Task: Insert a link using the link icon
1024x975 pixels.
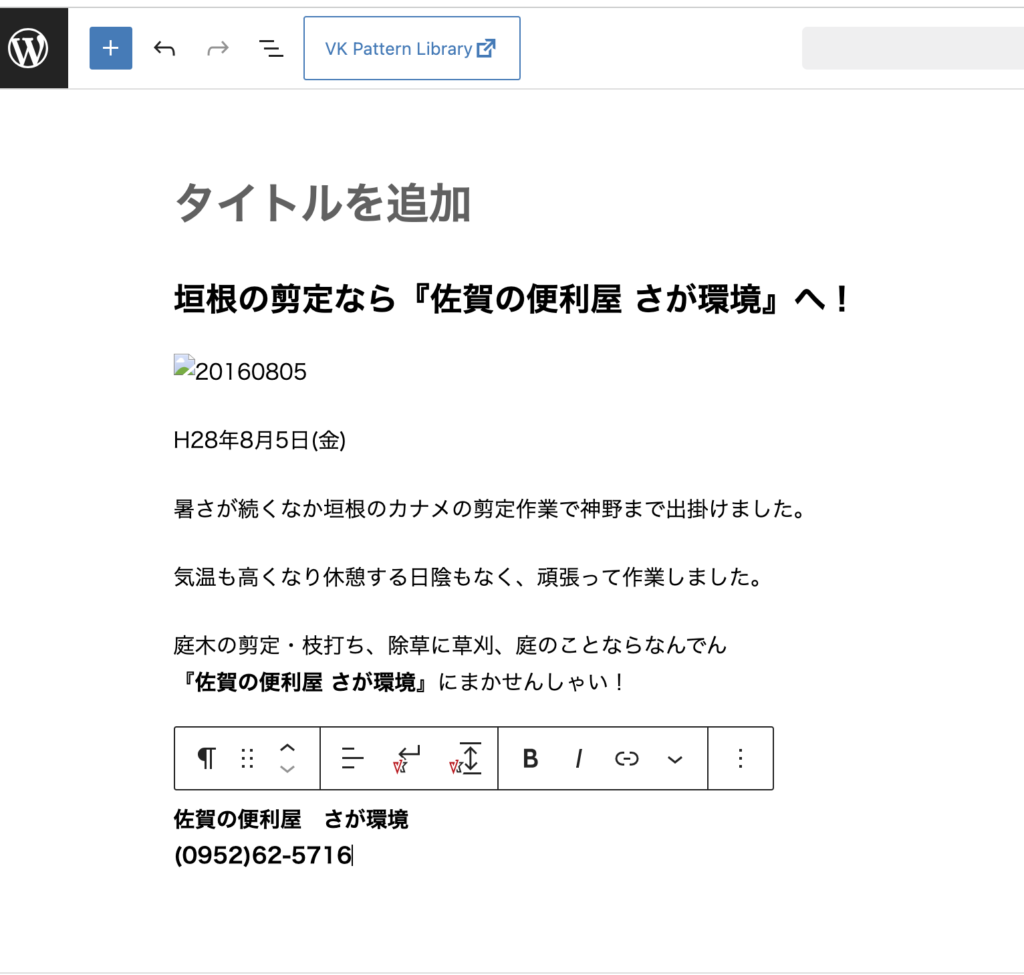Action: tap(626, 758)
